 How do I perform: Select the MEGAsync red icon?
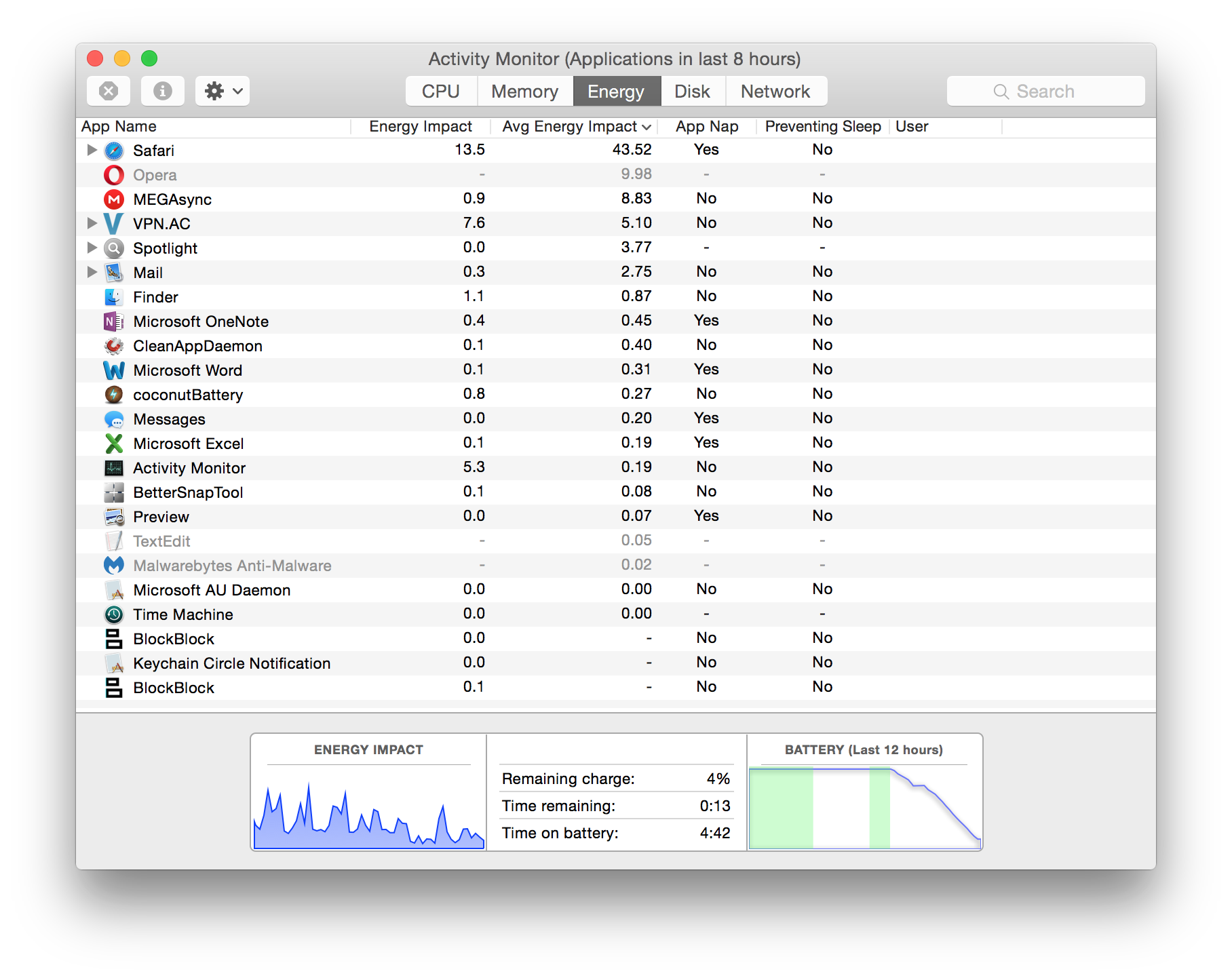pos(114,199)
